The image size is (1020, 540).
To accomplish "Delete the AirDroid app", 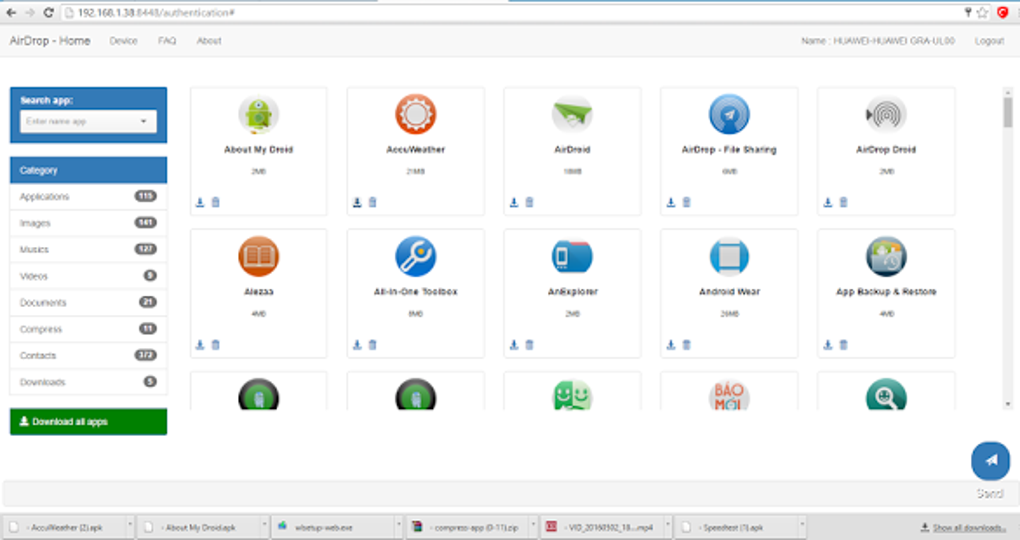I will (x=530, y=202).
